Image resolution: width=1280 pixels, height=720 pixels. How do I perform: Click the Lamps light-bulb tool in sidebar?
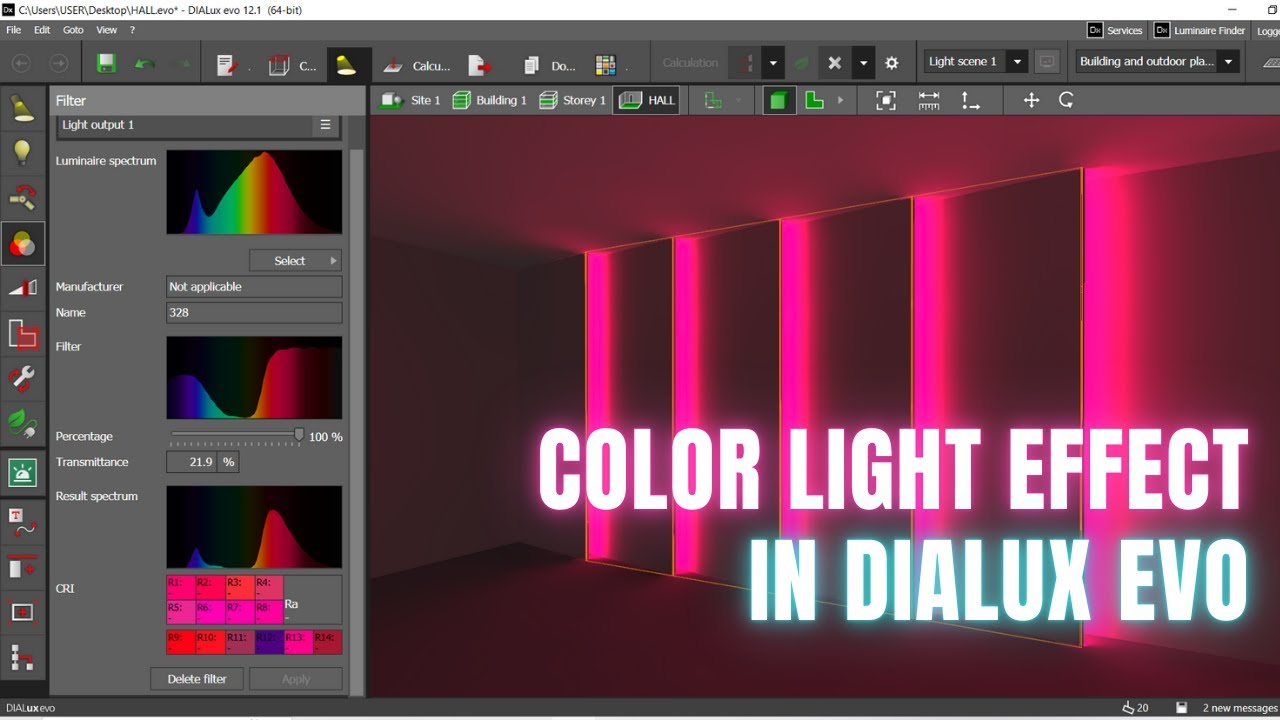pyautogui.click(x=22, y=155)
